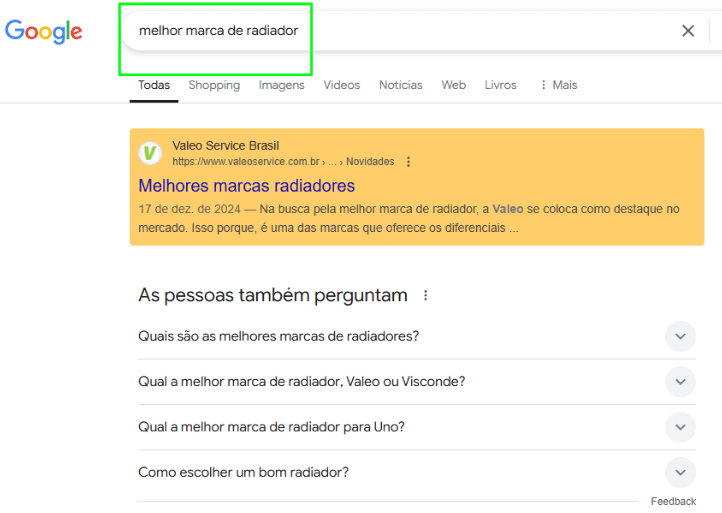Switch to the Shopping tab

pyautogui.click(x=214, y=85)
